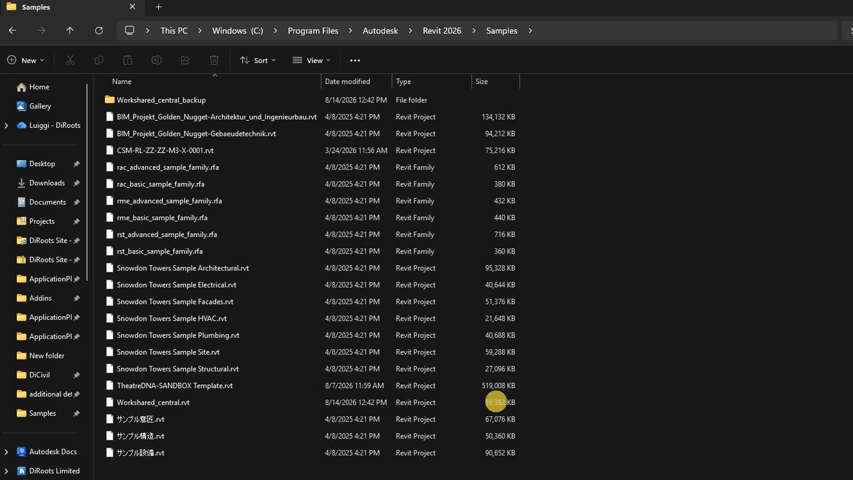853x480 pixels.
Task: Open Home in navigation pane
Action: pos(39,87)
